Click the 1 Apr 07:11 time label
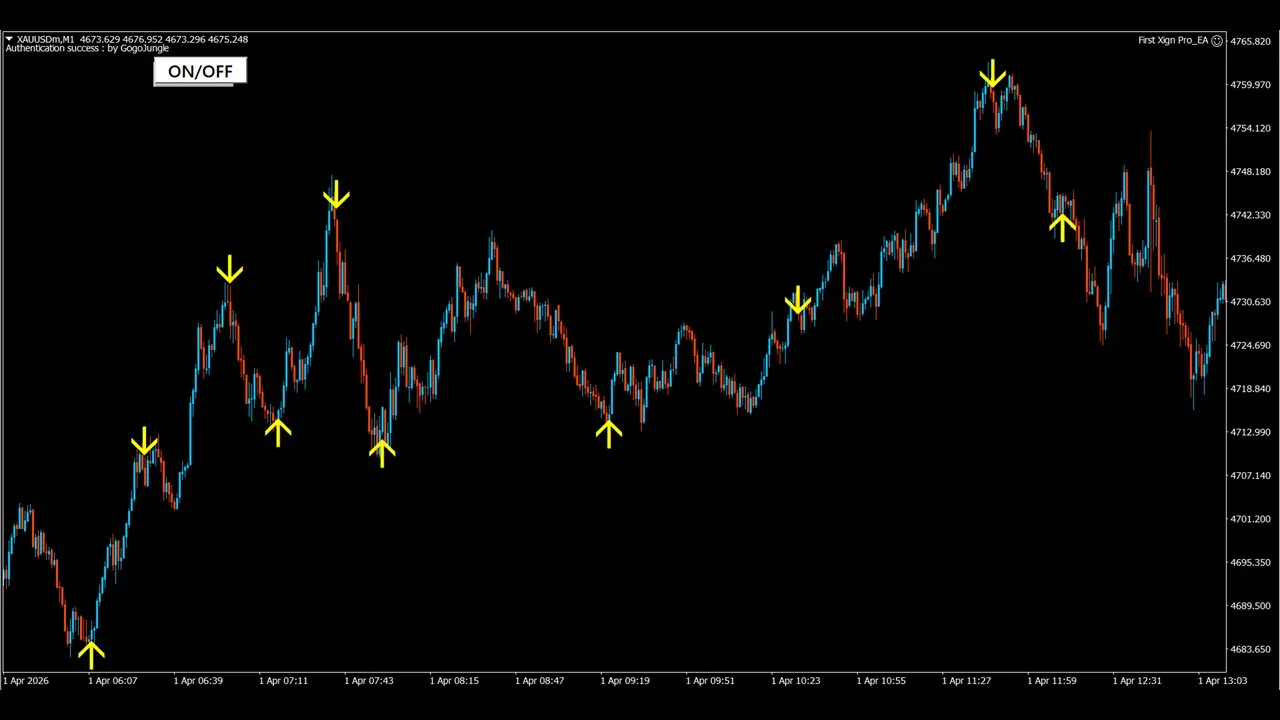 point(284,681)
